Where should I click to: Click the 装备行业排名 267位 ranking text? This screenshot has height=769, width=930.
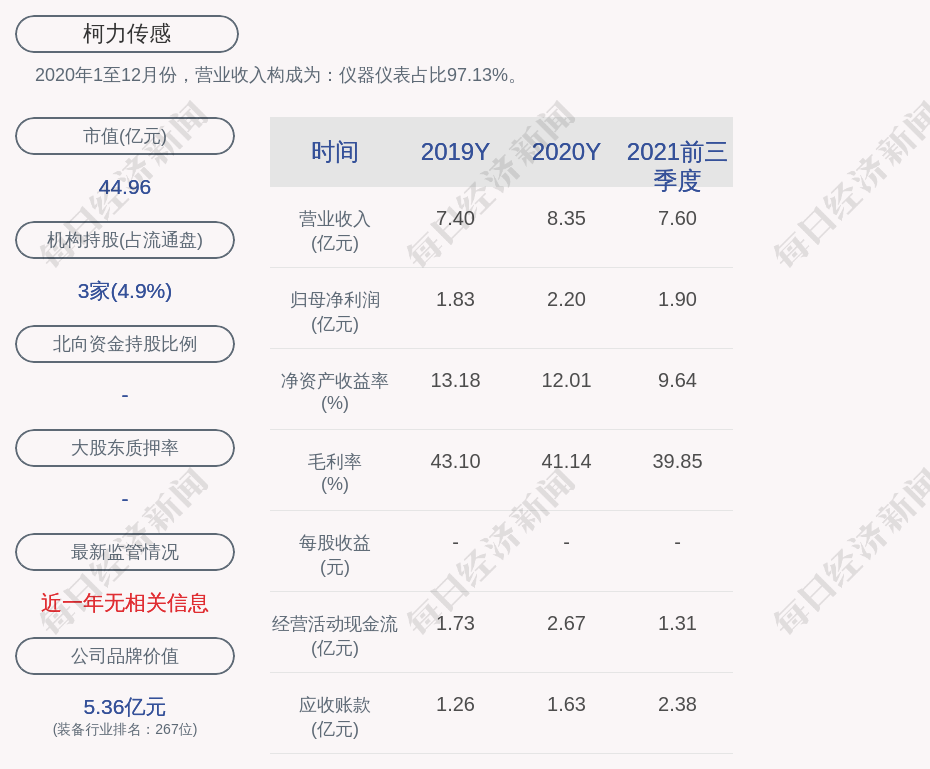pyautogui.click(x=124, y=731)
